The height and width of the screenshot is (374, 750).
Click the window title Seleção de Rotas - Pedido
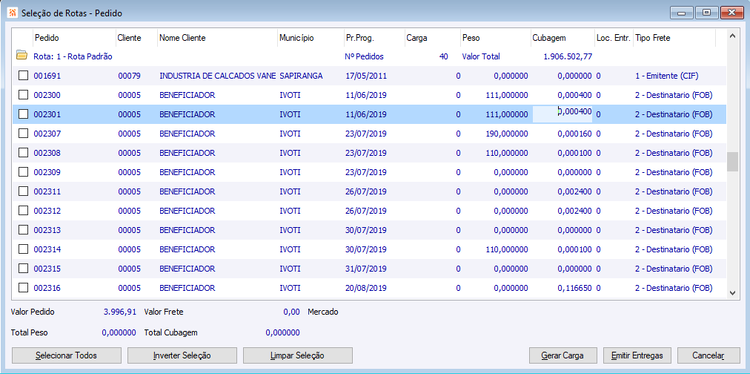click(72, 13)
